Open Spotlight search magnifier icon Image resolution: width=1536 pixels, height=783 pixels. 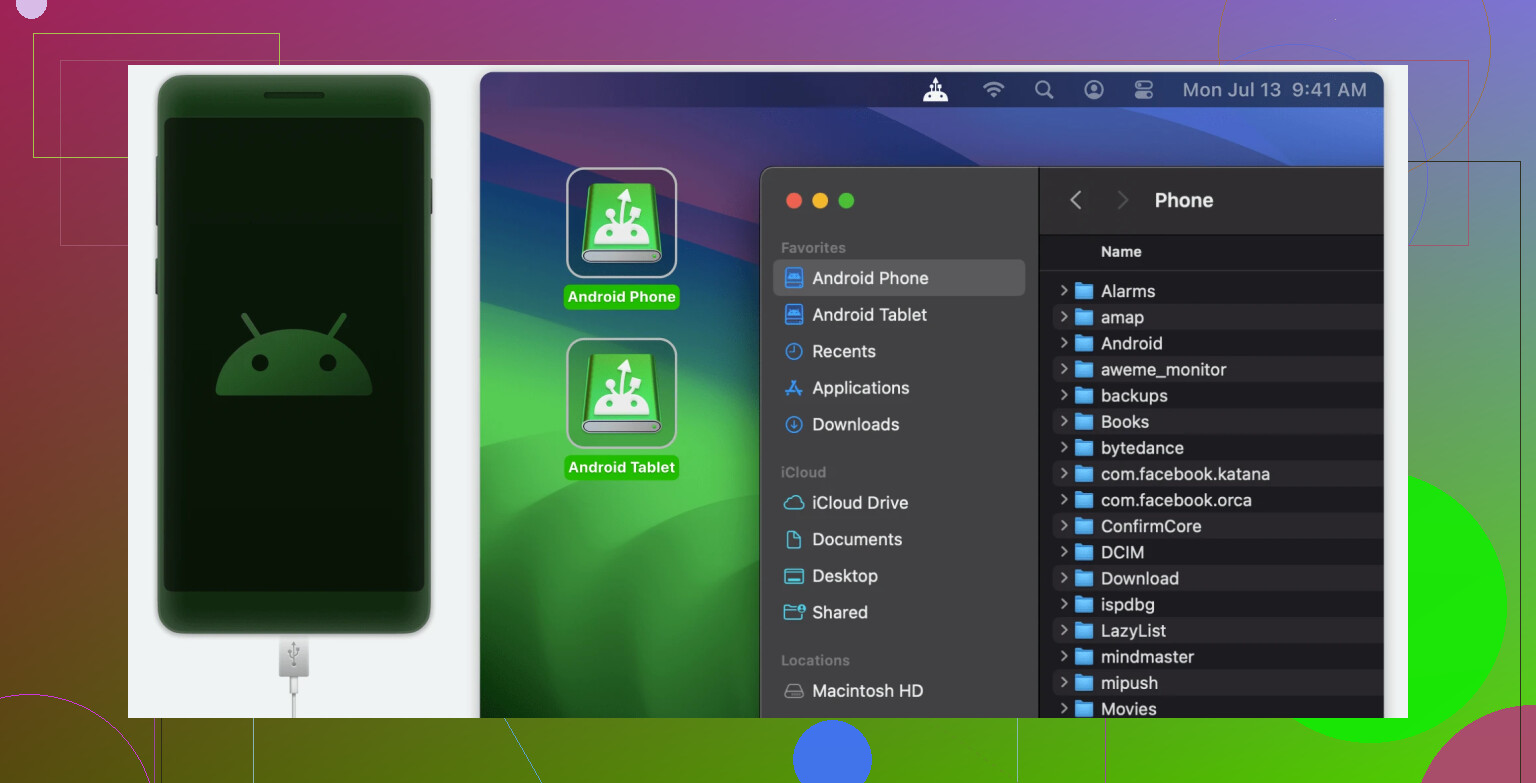1044,90
